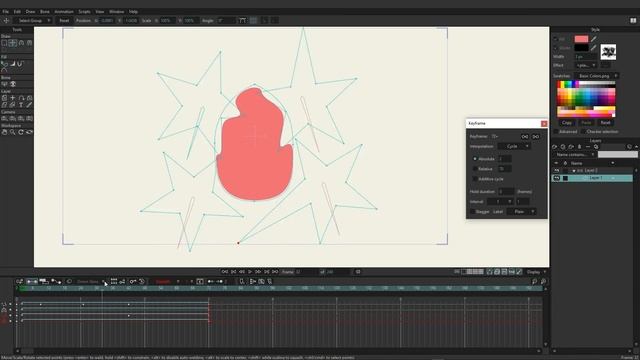Toggle visibility of Layer 2
Screen dimensions: 640x360
click(556, 170)
